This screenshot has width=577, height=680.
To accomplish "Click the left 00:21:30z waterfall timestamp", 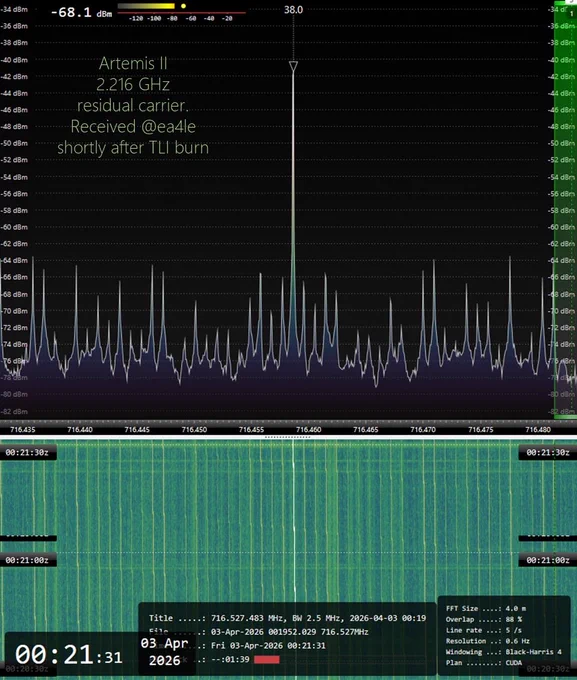I will (27, 452).
